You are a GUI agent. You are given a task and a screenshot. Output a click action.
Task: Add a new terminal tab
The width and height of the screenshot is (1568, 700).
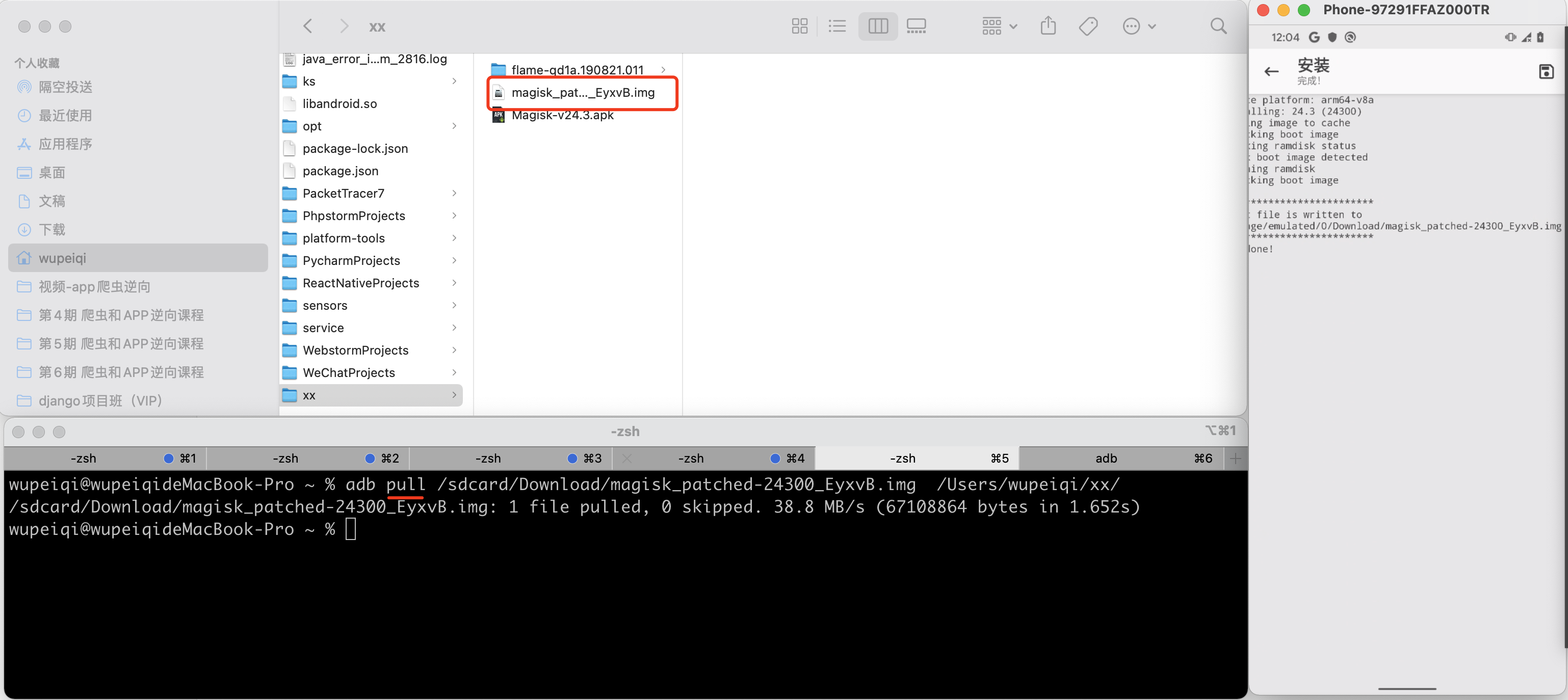1235,458
